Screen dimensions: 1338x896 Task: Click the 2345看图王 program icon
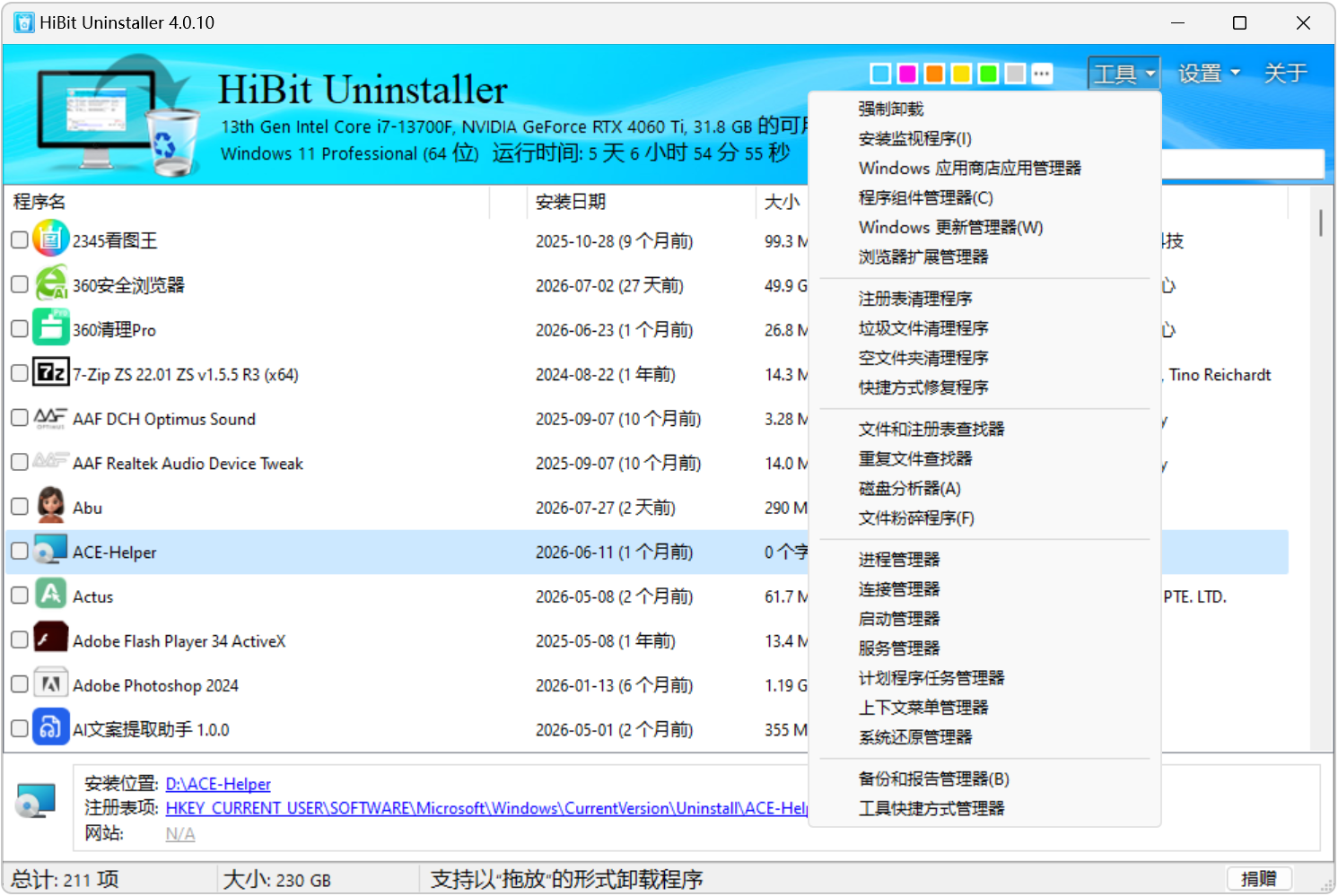[51, 239]
